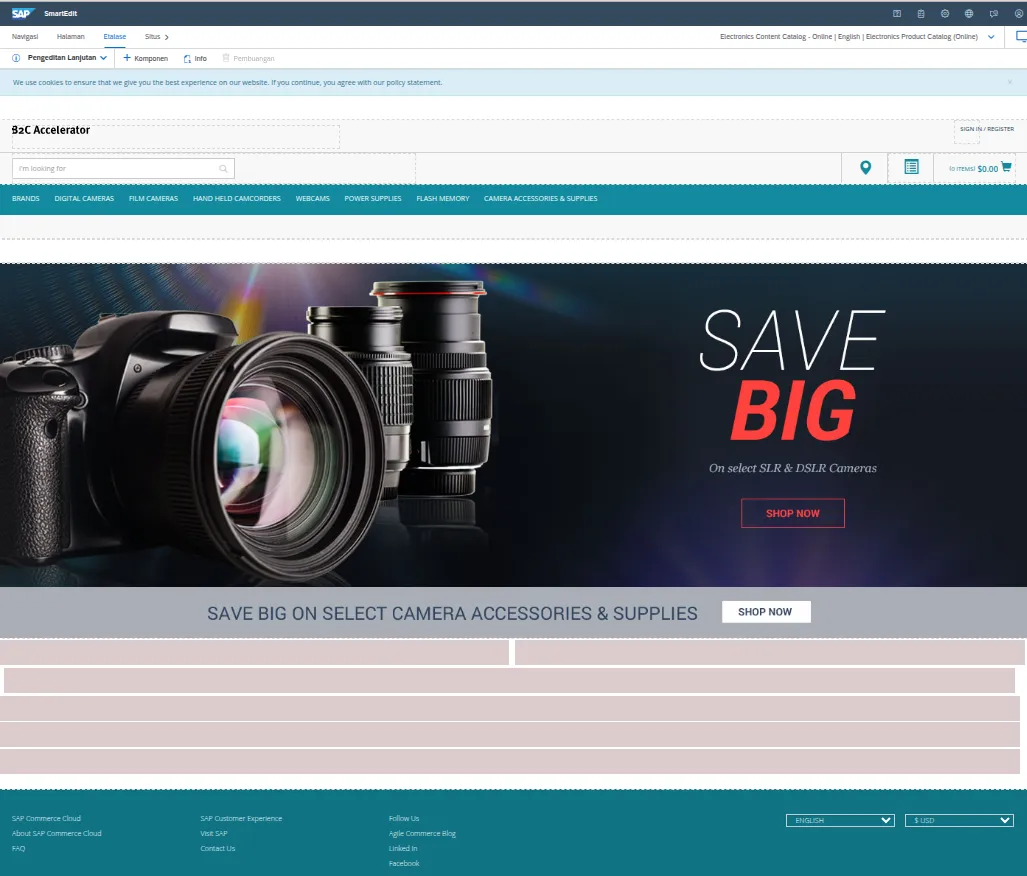Click the device preview monitor icon

pos(1021,36)
